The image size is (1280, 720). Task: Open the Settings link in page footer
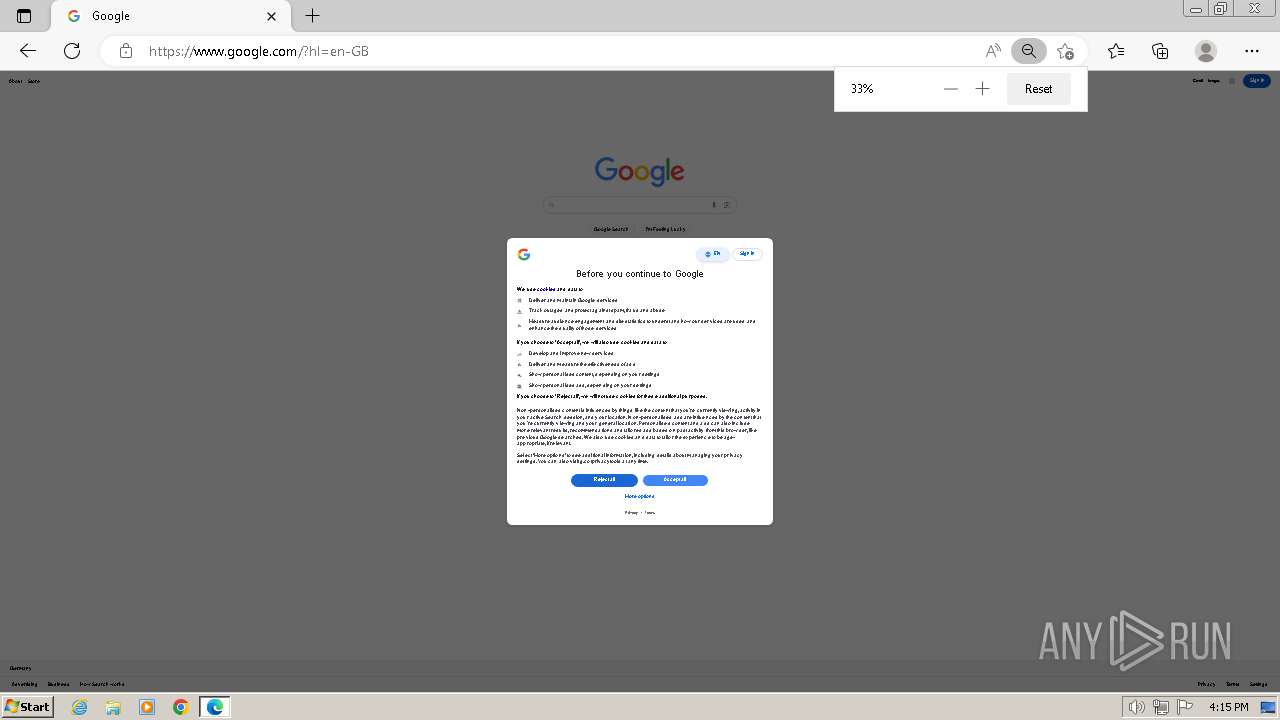1258,684
